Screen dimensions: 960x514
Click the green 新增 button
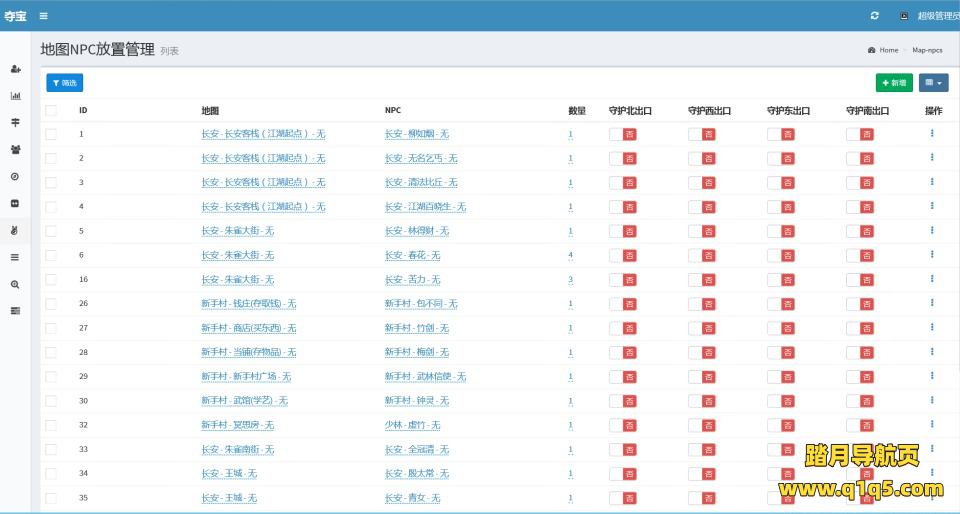893,83
